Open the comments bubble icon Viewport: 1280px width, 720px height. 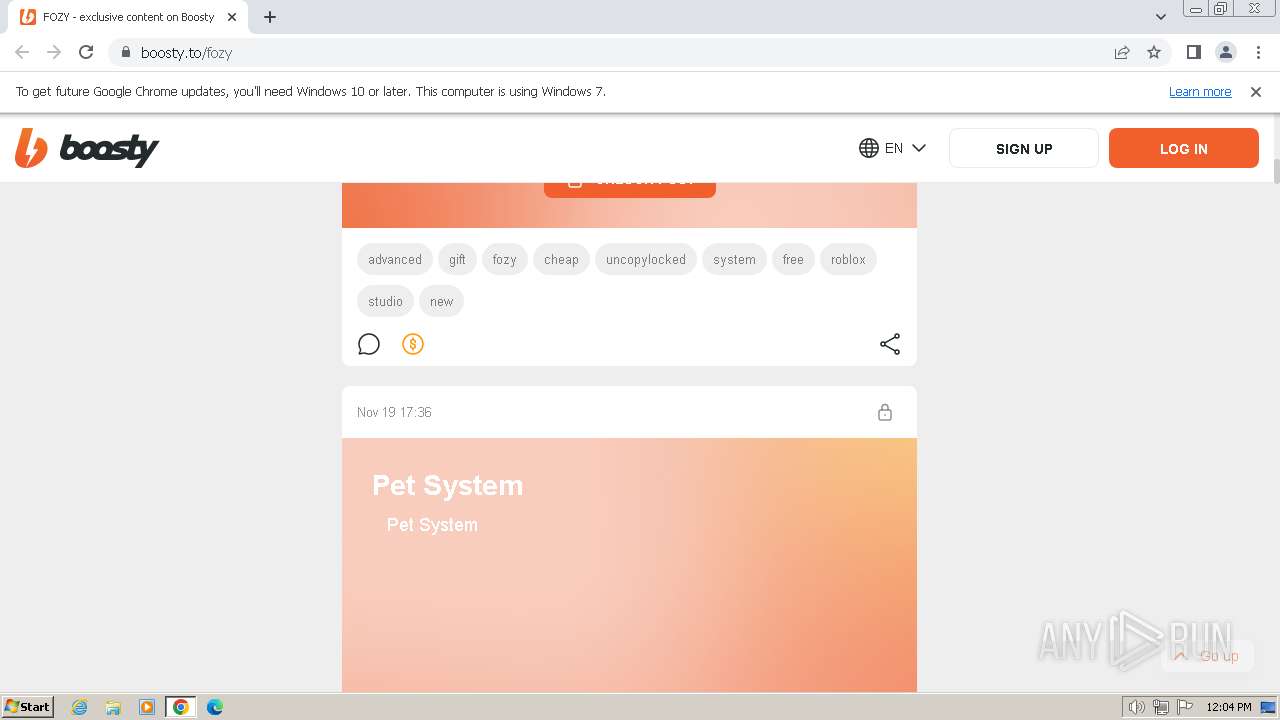click(x=369, y=344)
